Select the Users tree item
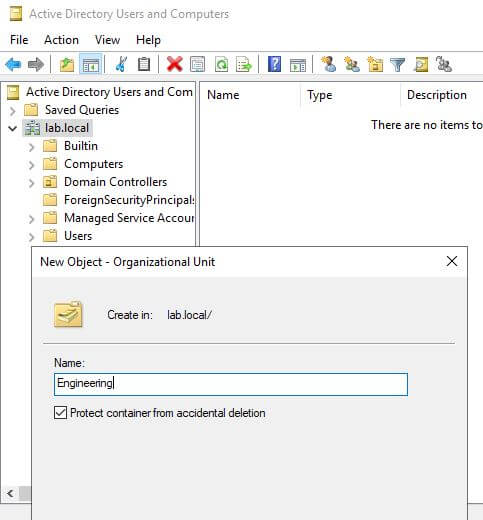Screen dimensions: 483x520 coord(78,236)
